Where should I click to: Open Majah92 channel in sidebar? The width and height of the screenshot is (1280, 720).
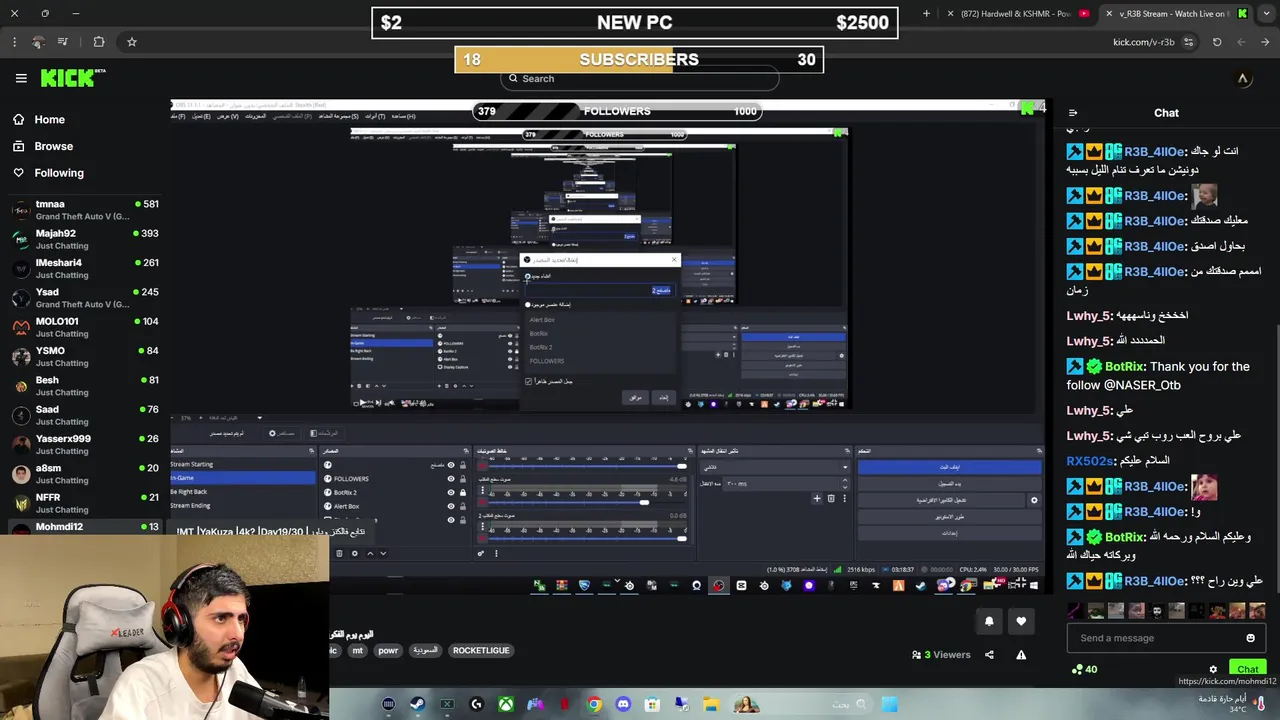(84, 239)
